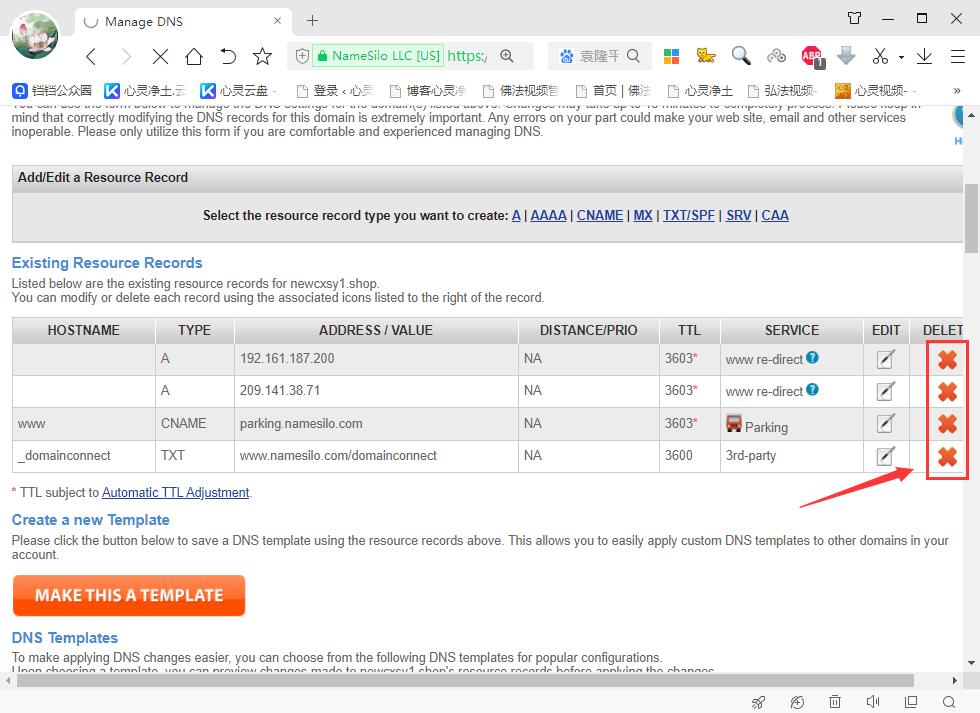Screen dimensions: 980x713
Task: Open the downloads manager icon
Action: pyautogui.click(x=924, y=57)
